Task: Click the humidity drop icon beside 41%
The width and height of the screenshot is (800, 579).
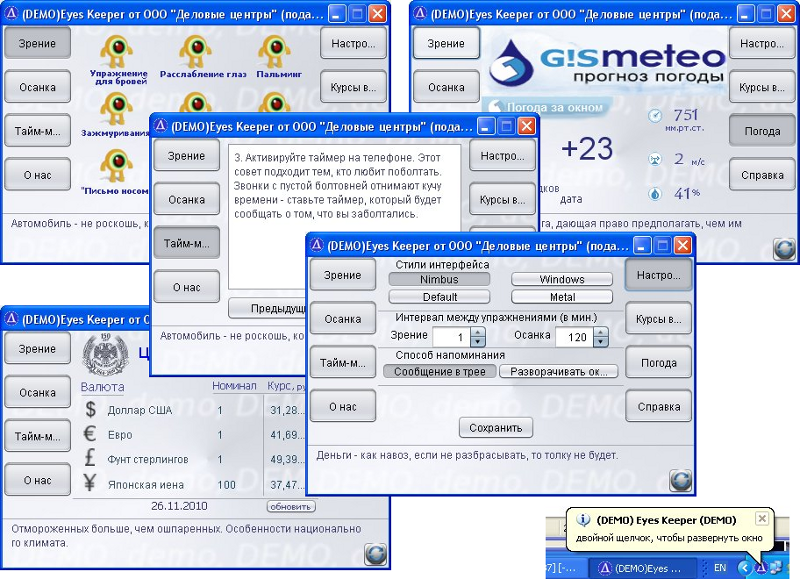Action: [655, 194]
